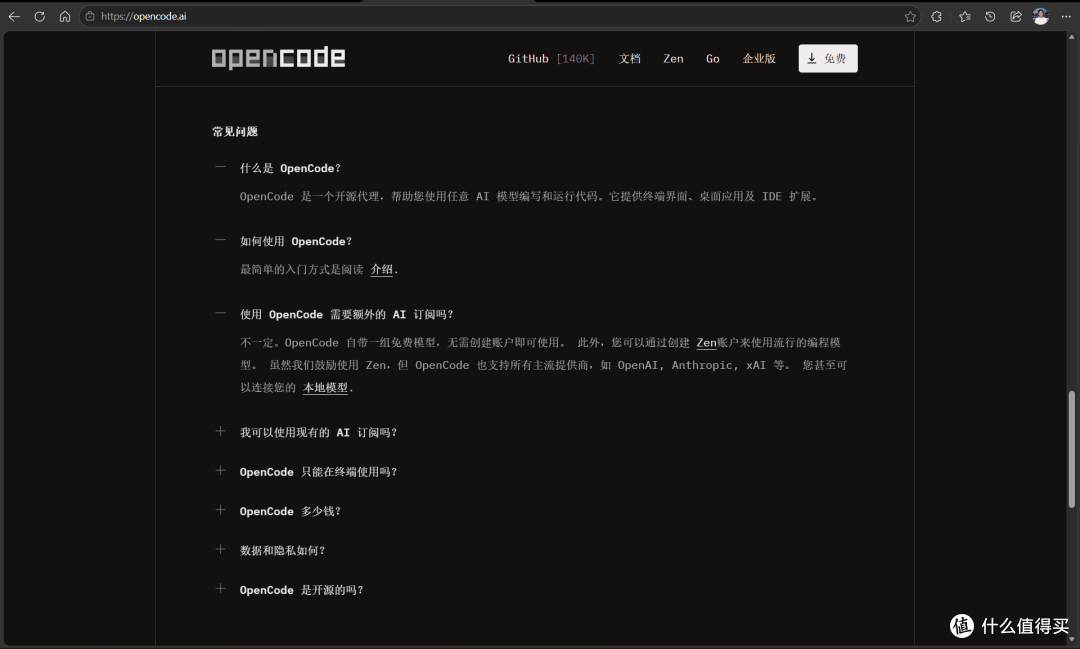
Task: Click the answer text starting OpenCode 是一个开源代理
Action: (528, 196)
